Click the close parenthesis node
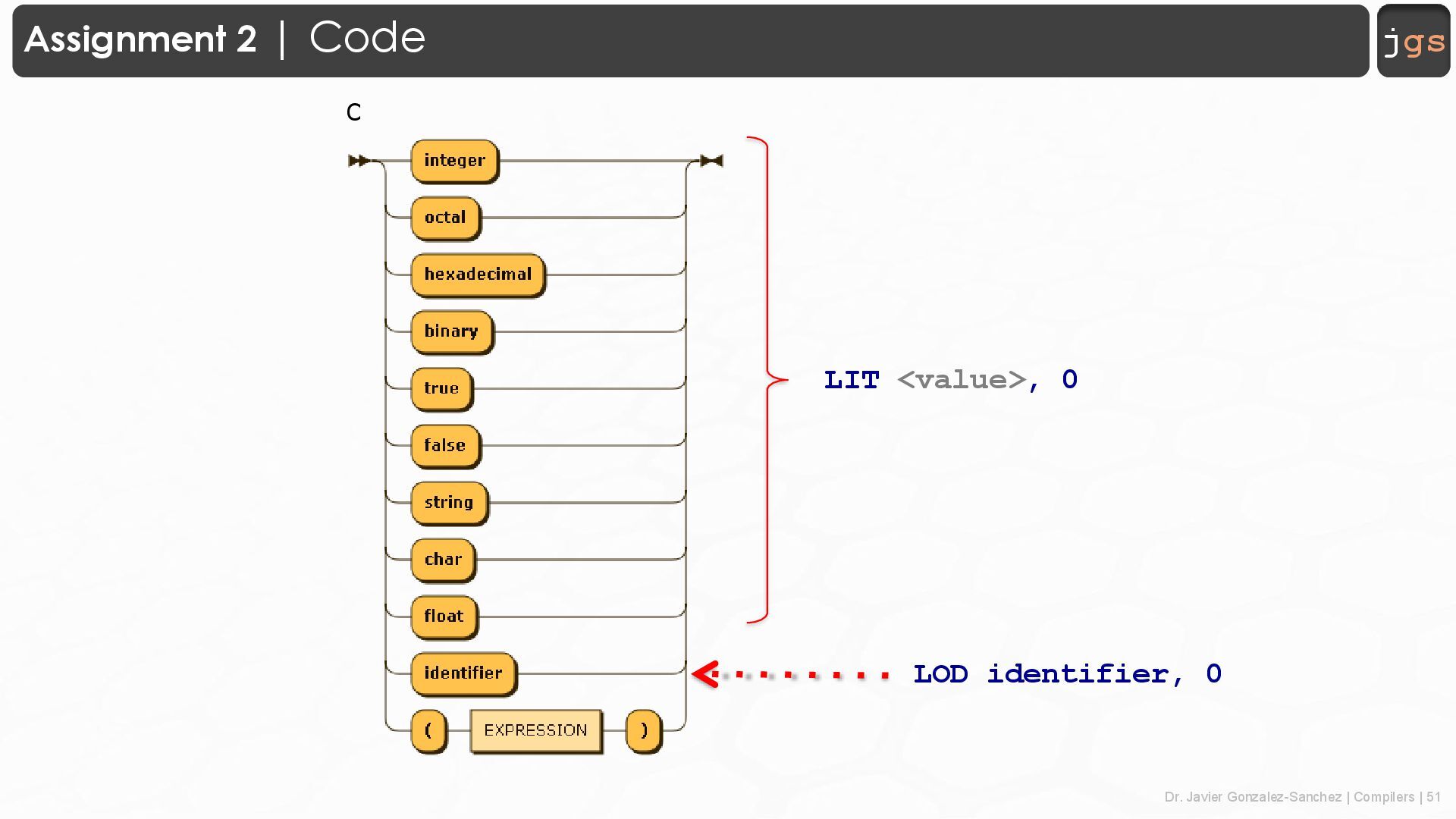Image resolution: width=1456 pixels, height=819 pixels. tap(644, 730)
